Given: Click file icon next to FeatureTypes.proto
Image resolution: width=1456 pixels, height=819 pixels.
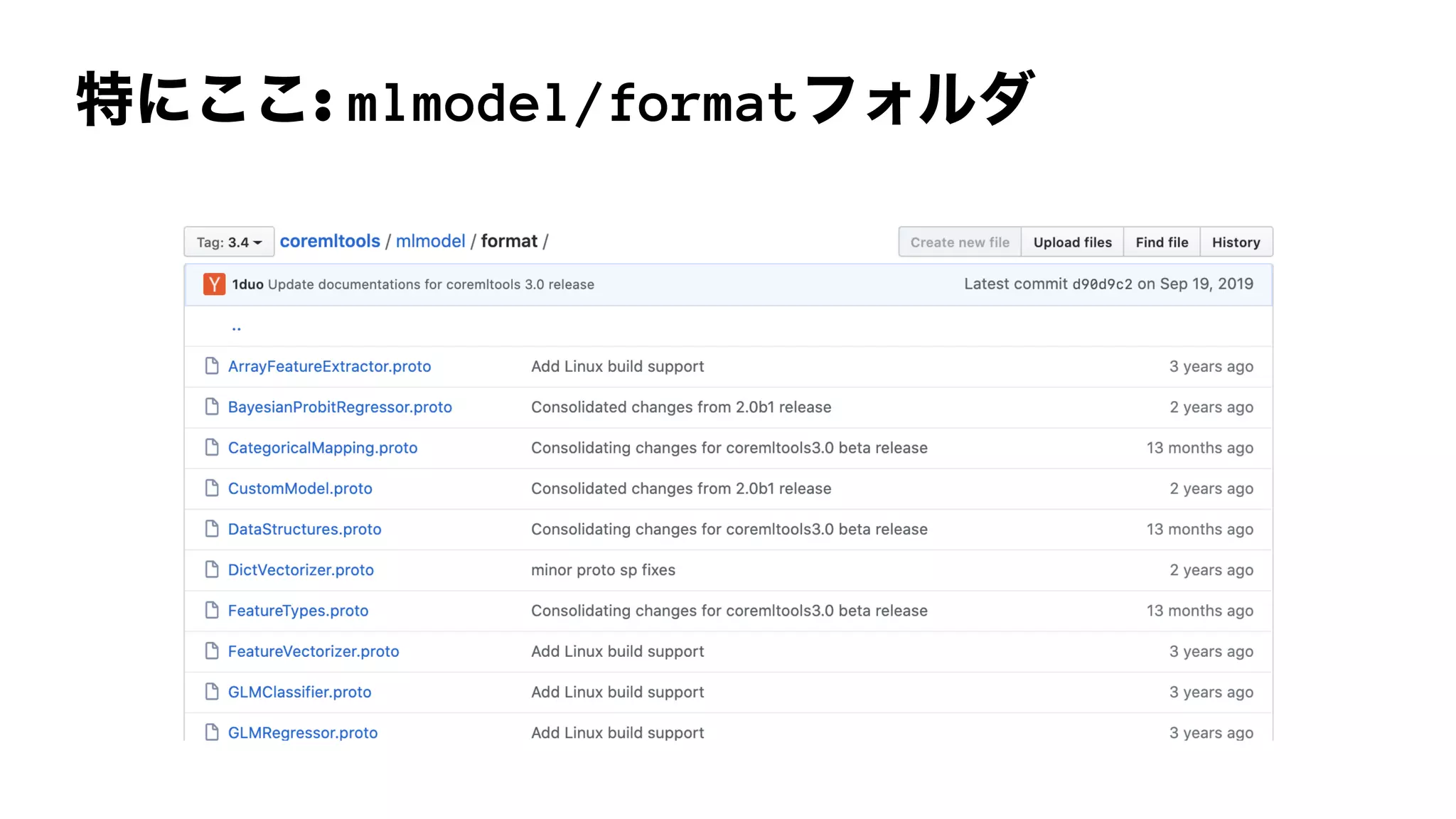Looking at the screenshot, I should [212, 610].
